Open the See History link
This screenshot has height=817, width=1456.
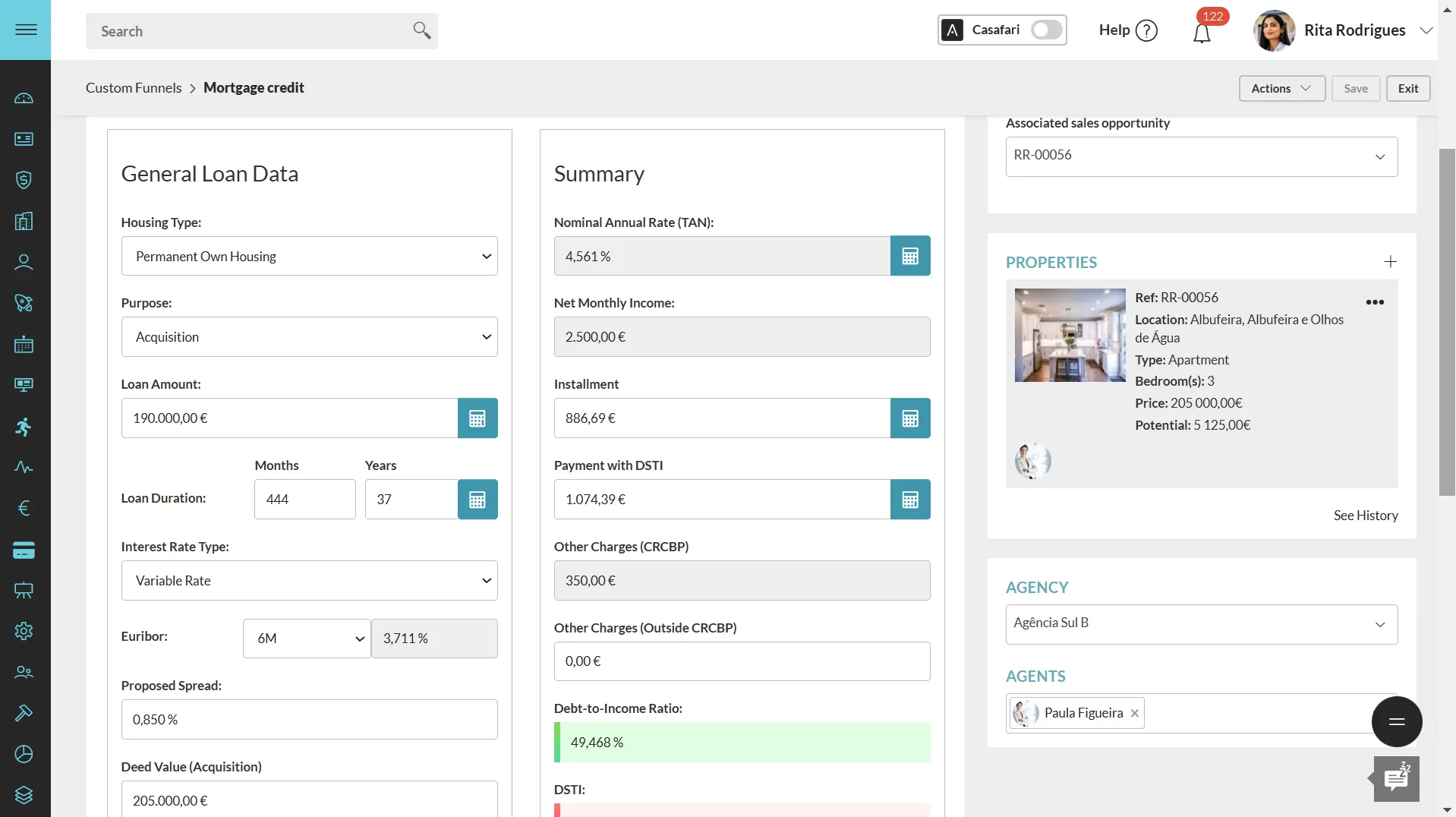click(1366, 516)
